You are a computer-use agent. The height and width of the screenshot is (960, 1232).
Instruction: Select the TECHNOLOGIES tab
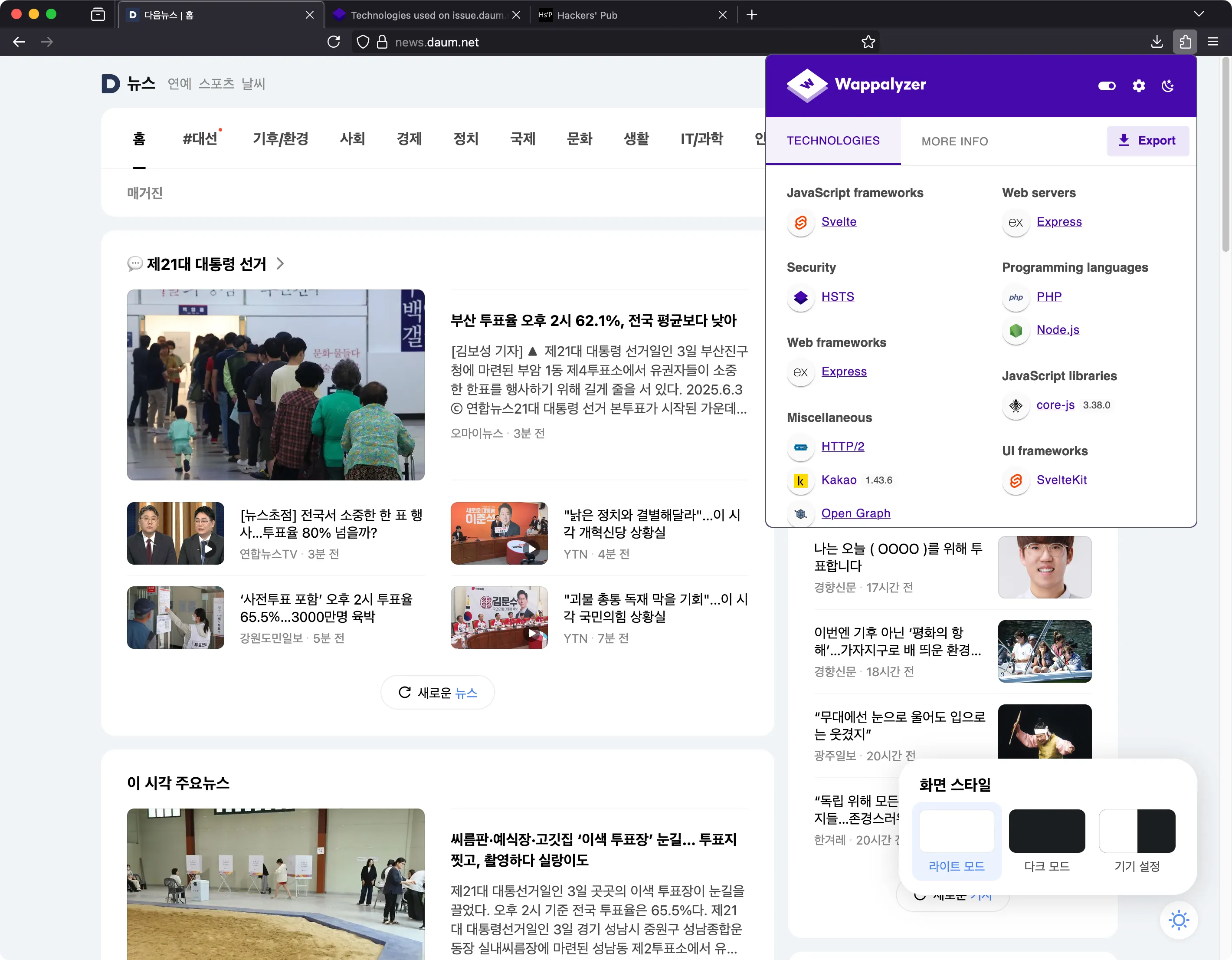pyautogui.click(x=832, y=141)
